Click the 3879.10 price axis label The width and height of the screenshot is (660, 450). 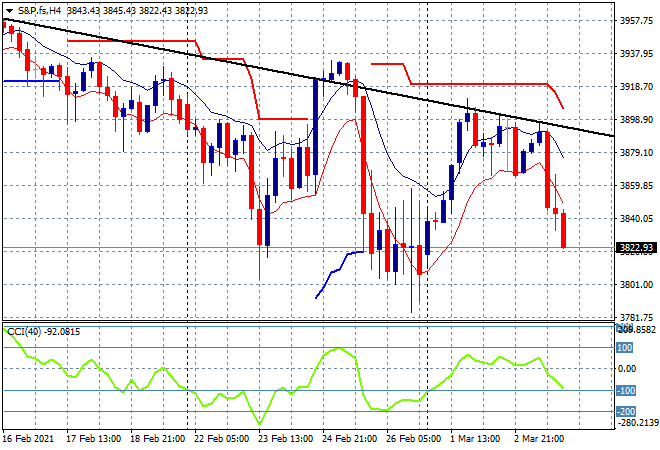pos(636,152)
